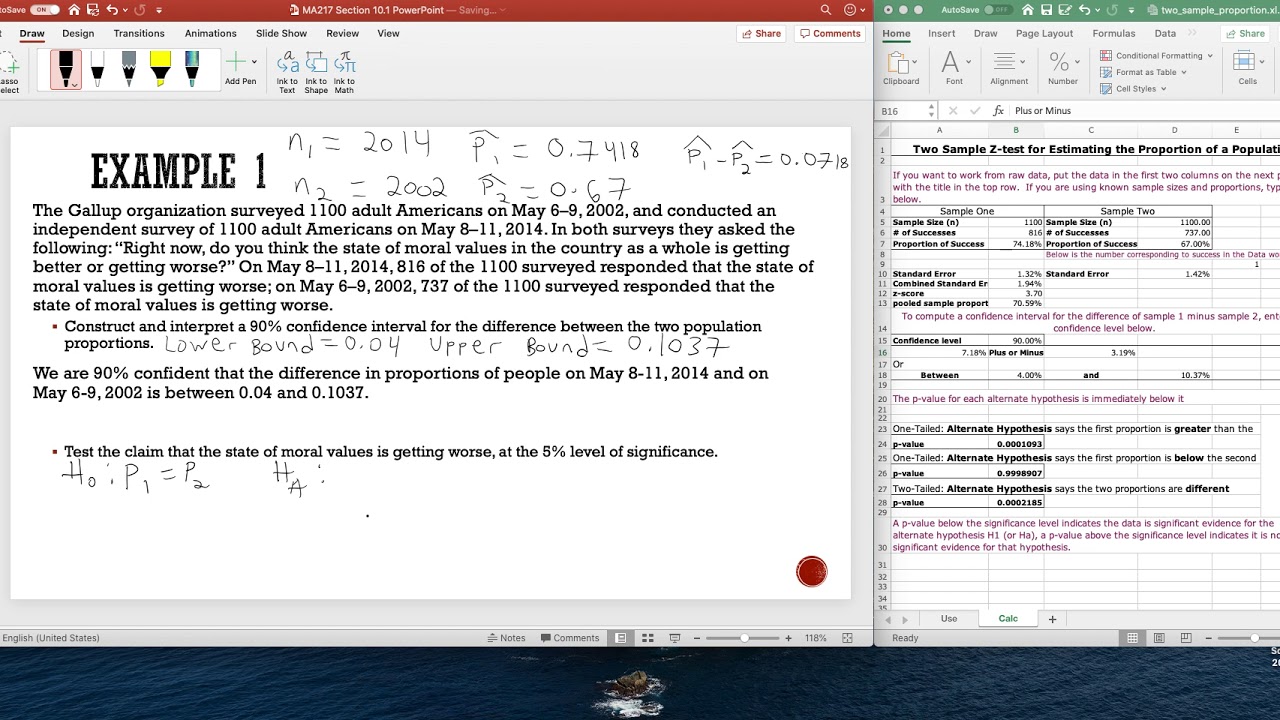
Task: Fit slide to current window
Action: [x=848, y=638]
